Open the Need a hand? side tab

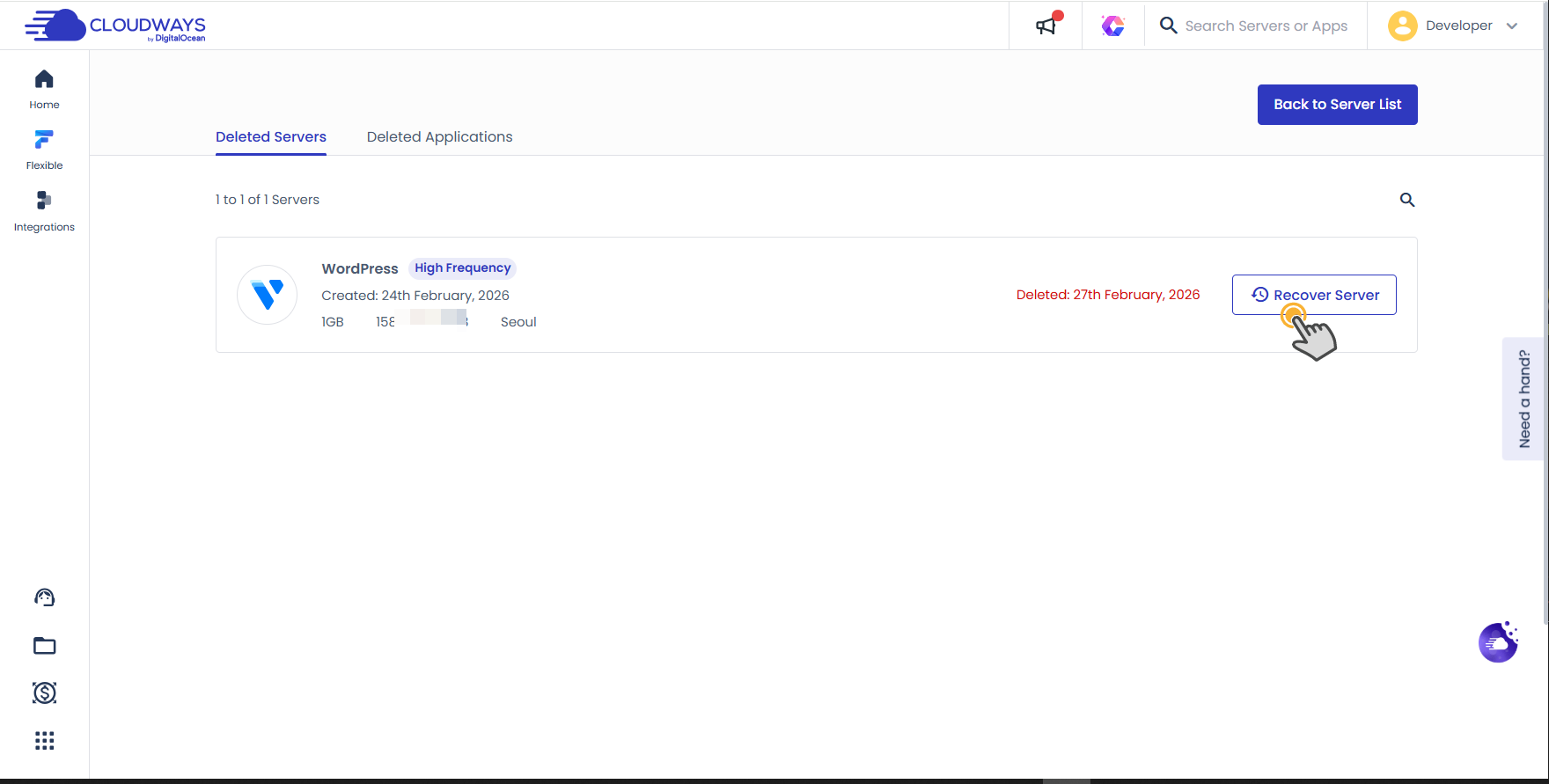[x=1524, y=399]
